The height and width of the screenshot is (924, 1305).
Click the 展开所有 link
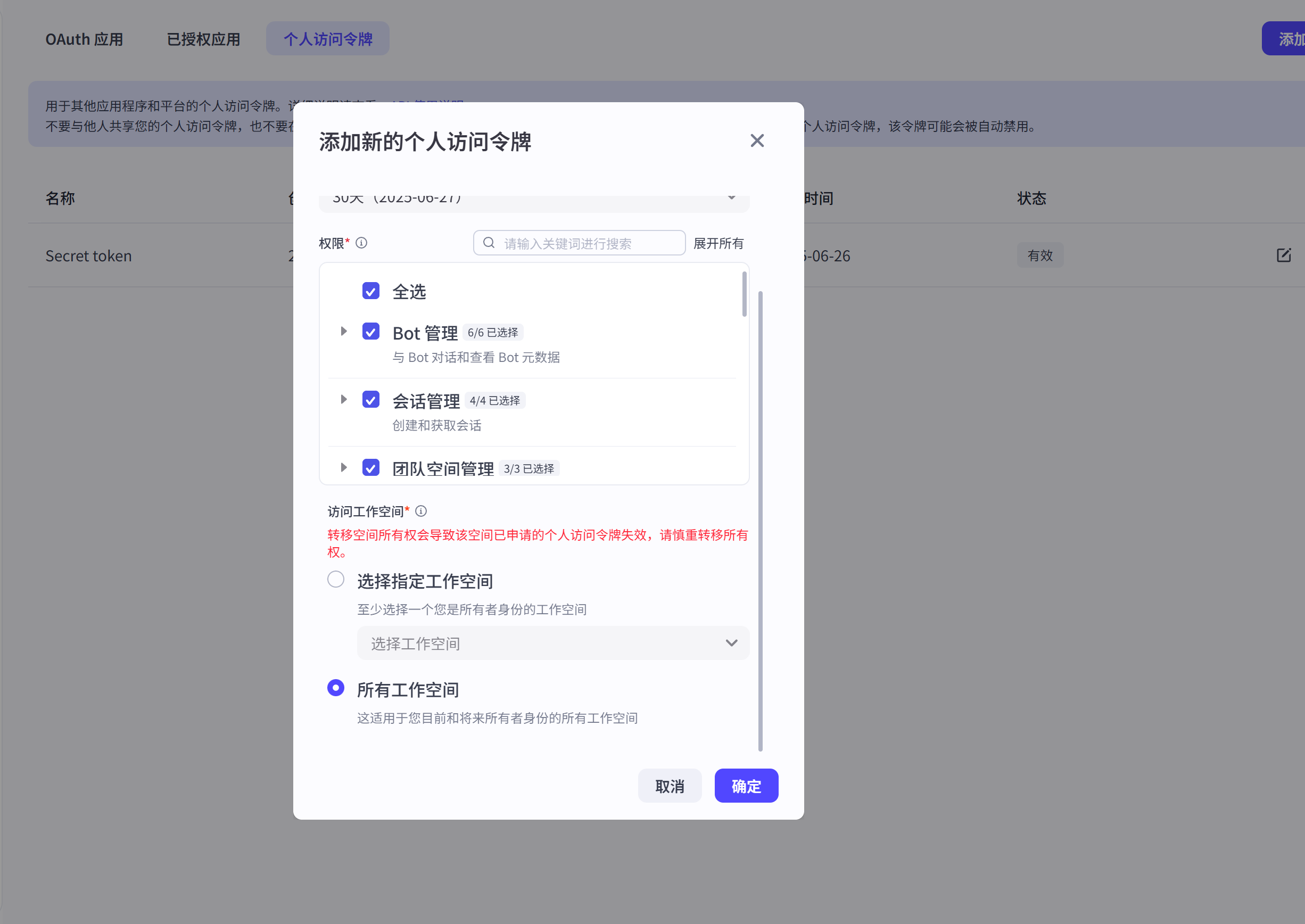click(718, 243)
